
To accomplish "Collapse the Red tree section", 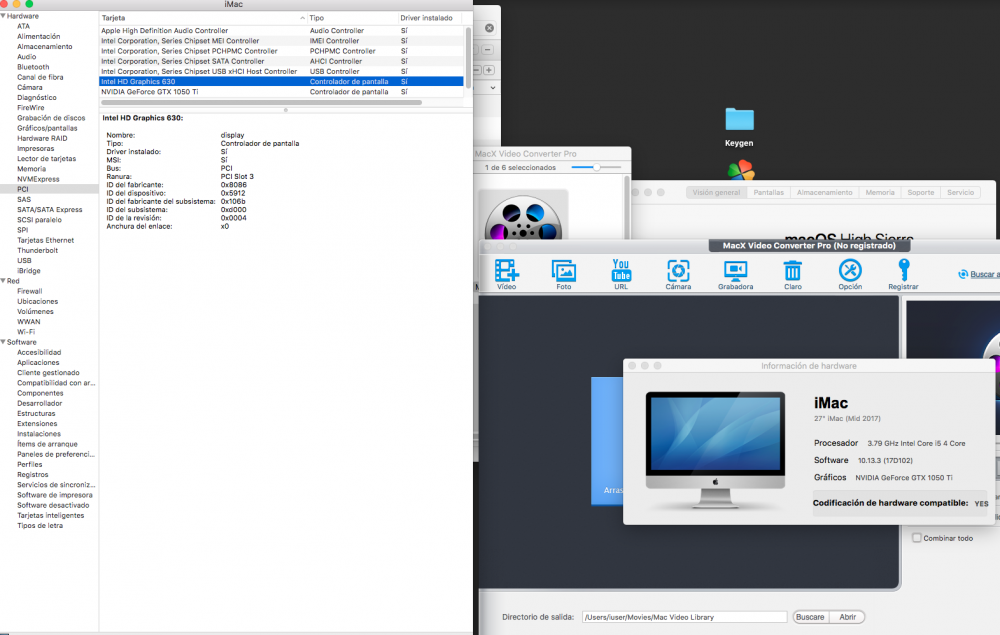I will (x=3, y=281).
